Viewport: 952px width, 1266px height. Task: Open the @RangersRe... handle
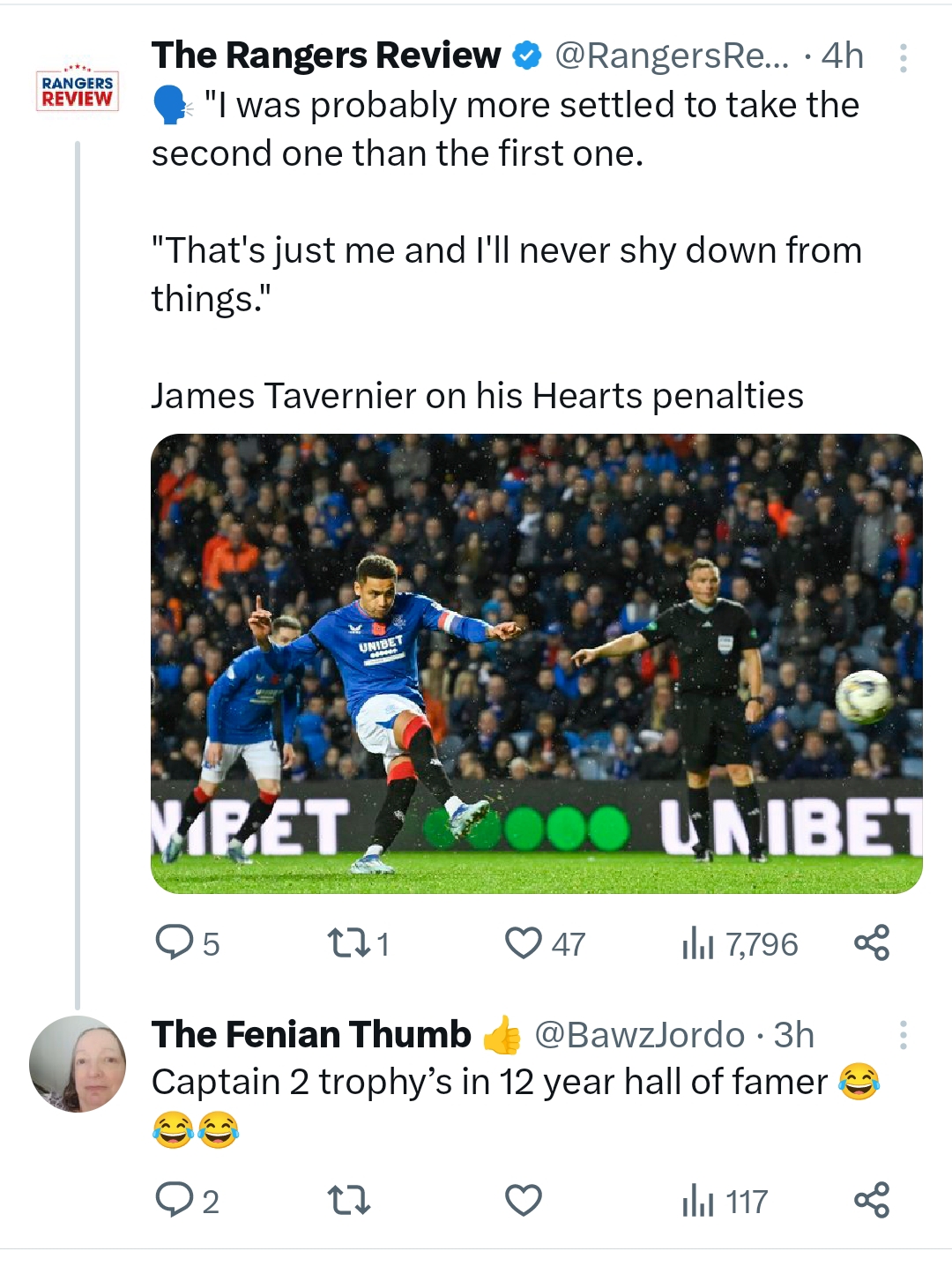pyautogui.click(x=672, y=56)
